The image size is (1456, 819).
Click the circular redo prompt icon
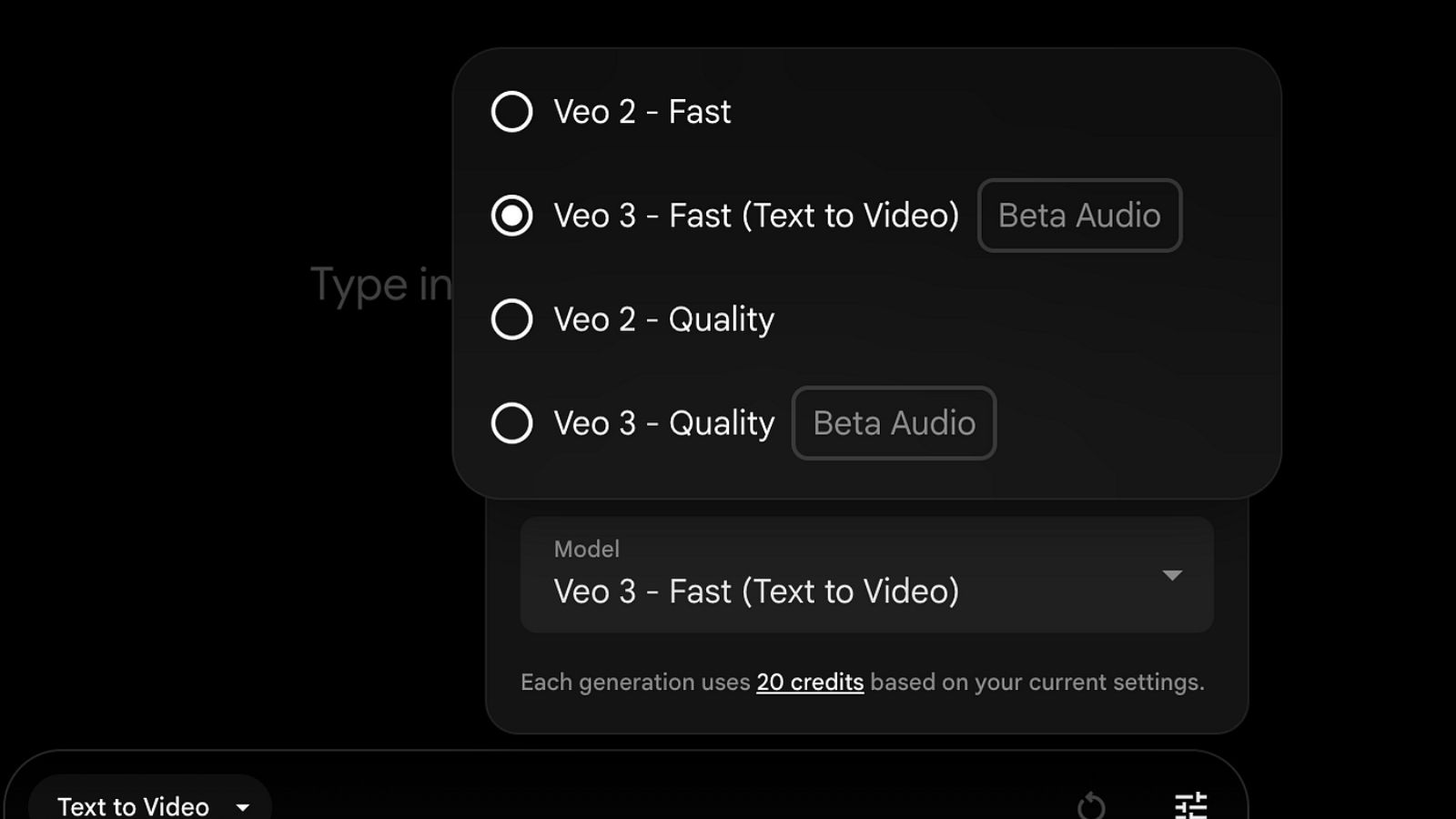click(x=1091, y=805)
